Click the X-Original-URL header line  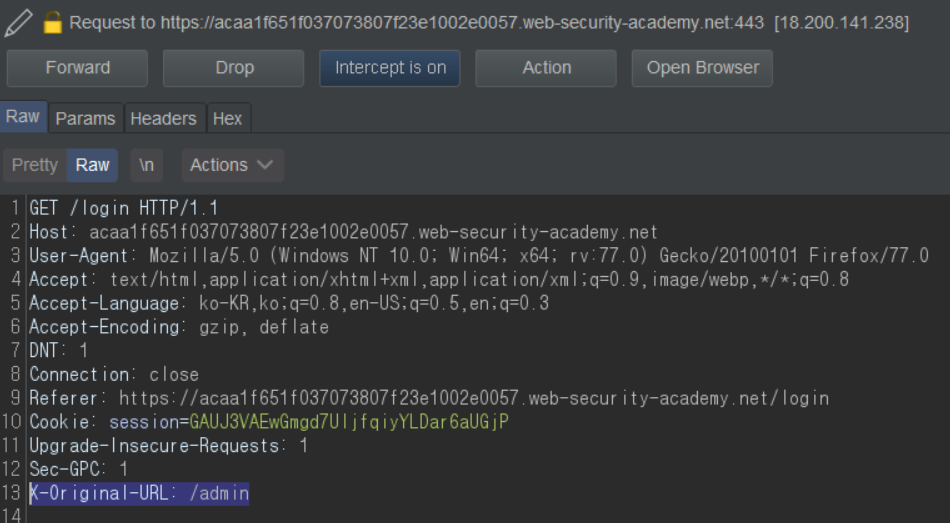[139, 493]
